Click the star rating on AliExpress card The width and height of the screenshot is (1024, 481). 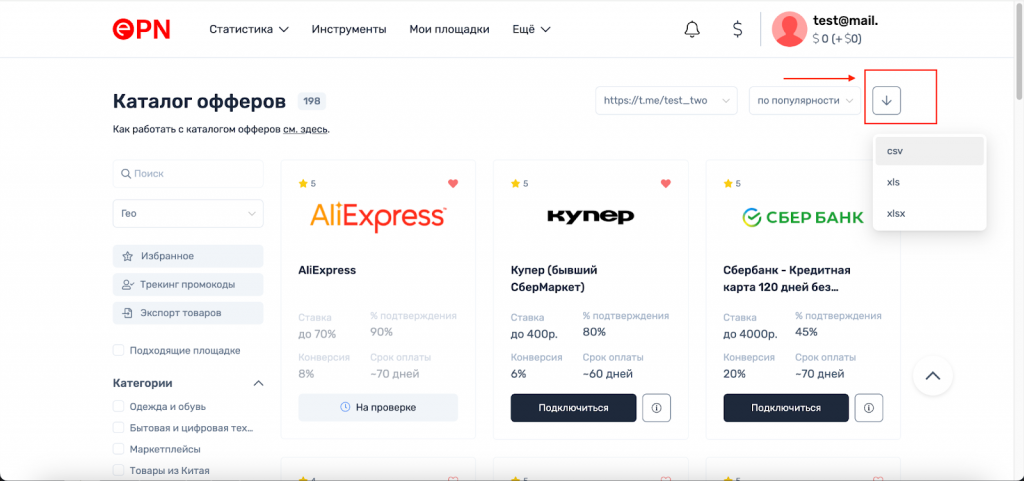pyautogui.click(x=307, y=183)
